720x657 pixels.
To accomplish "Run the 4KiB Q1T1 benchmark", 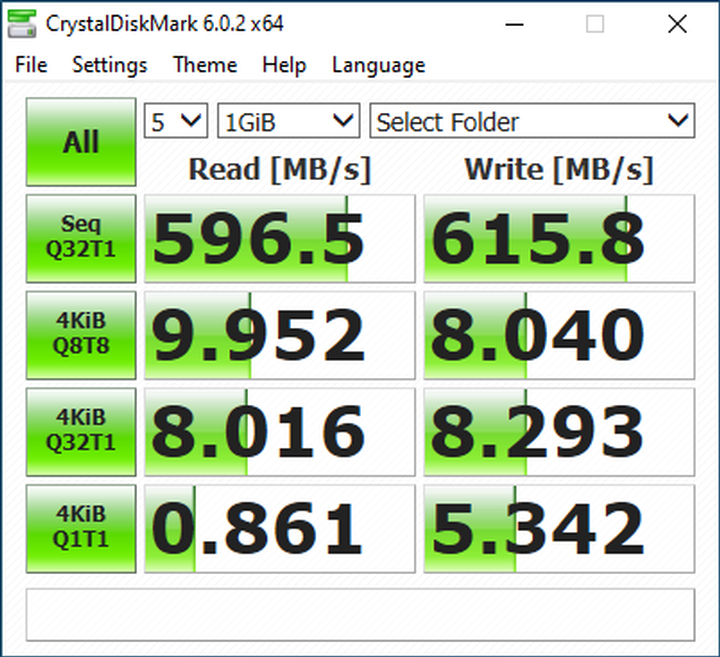I will point(81,528).
